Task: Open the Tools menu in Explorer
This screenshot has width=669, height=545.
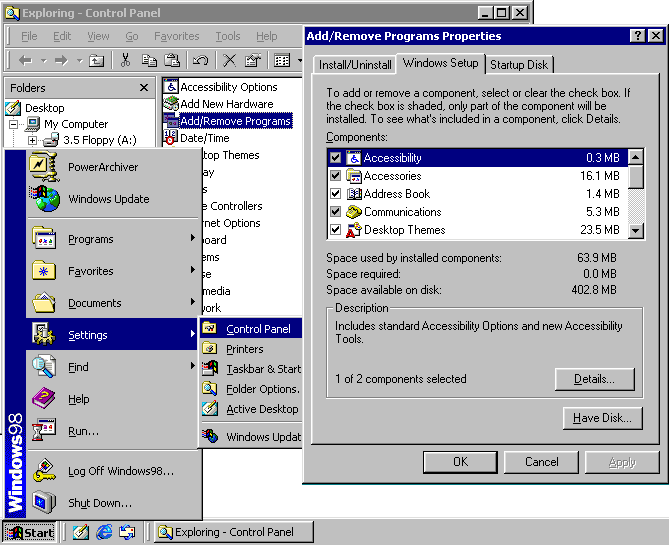Action: [x=228, y=36]
